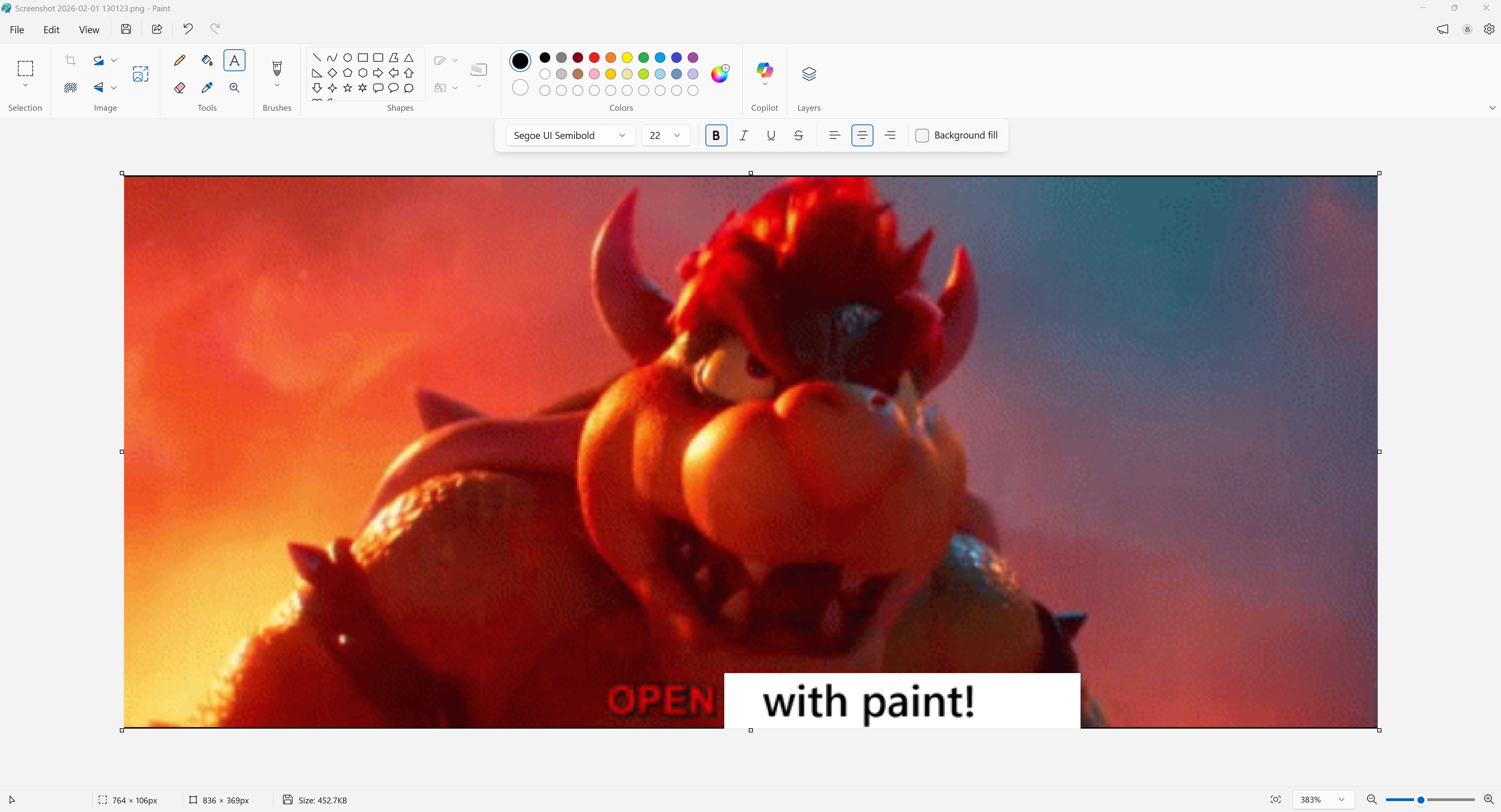
Task: Expand the Rotate options arrow
Action: point(114,60)
